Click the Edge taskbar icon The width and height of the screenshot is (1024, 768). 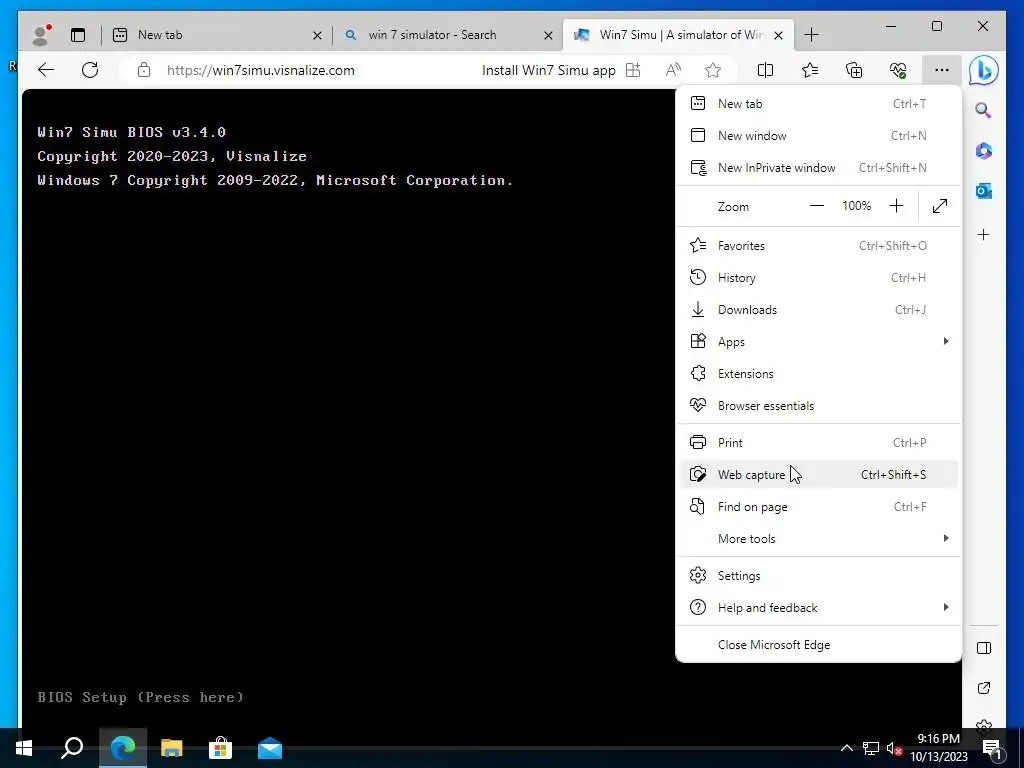(x=123, y=748)
